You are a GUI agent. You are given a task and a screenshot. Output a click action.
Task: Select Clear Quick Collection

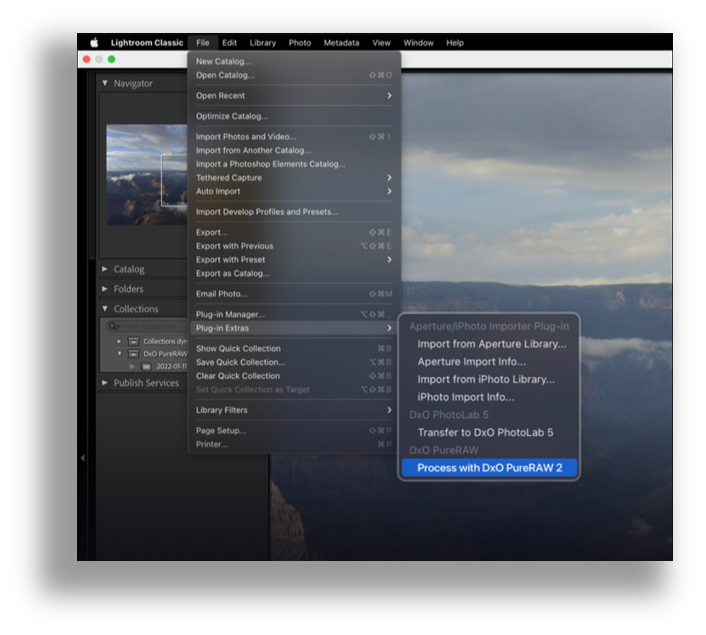pos(294,376)
